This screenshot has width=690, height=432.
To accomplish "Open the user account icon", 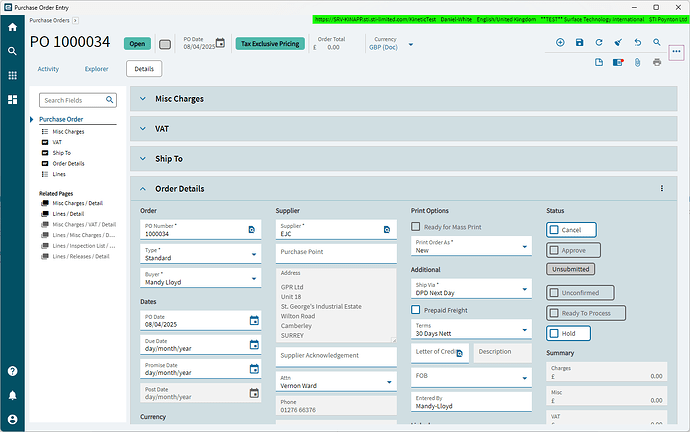I will pos(12,419).
